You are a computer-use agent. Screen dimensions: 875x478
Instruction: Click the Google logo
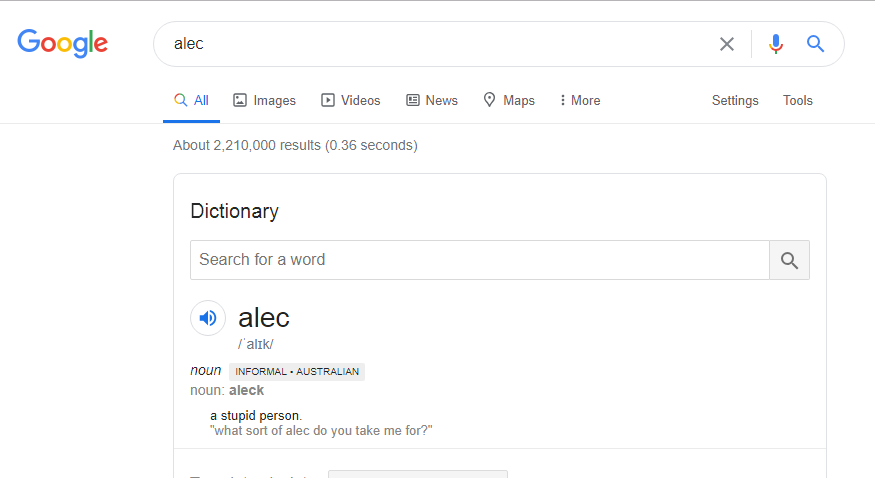(x=62, y=44)
